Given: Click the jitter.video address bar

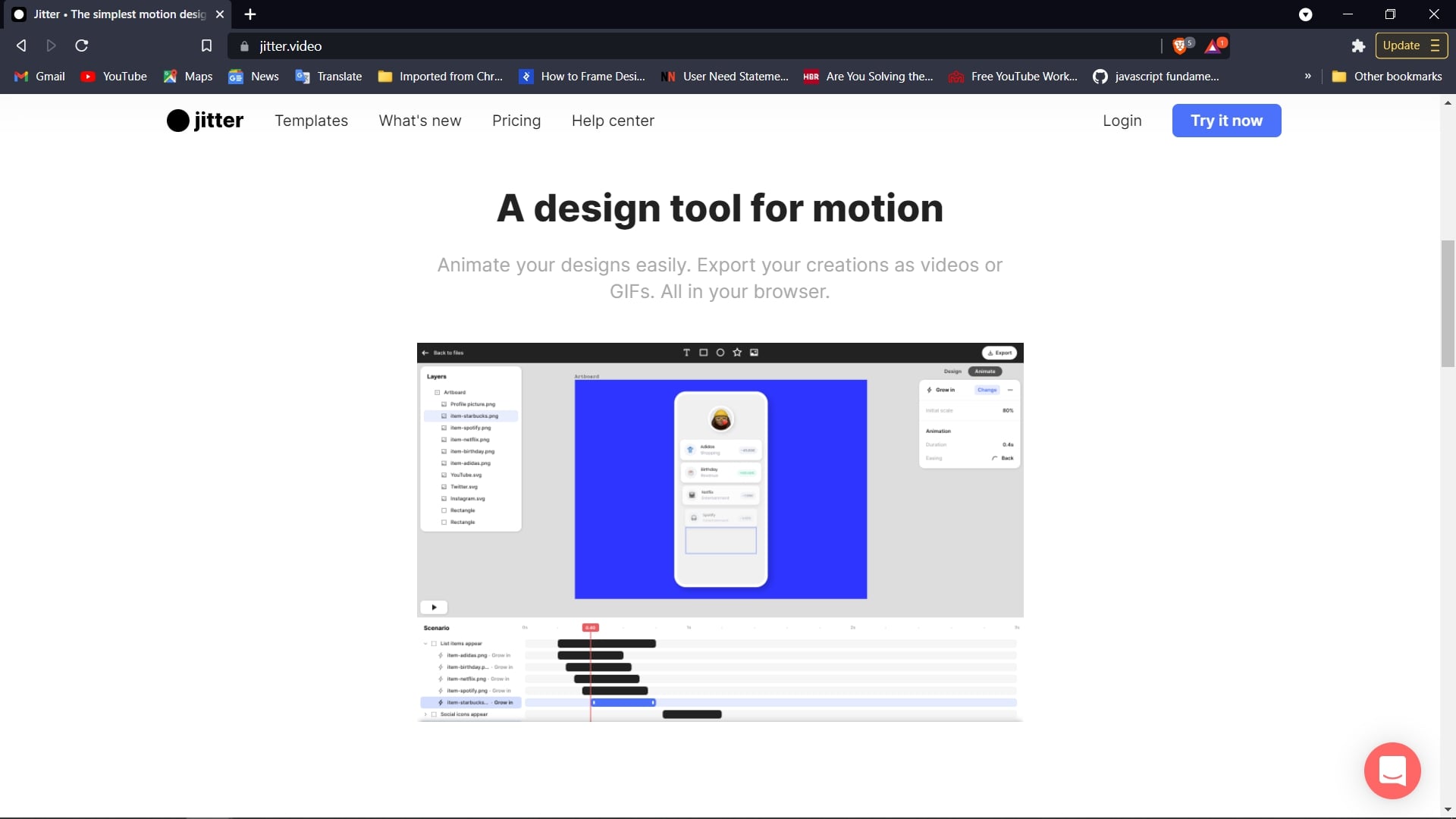Looking at the screenshot, I should [x=682, y=46].
